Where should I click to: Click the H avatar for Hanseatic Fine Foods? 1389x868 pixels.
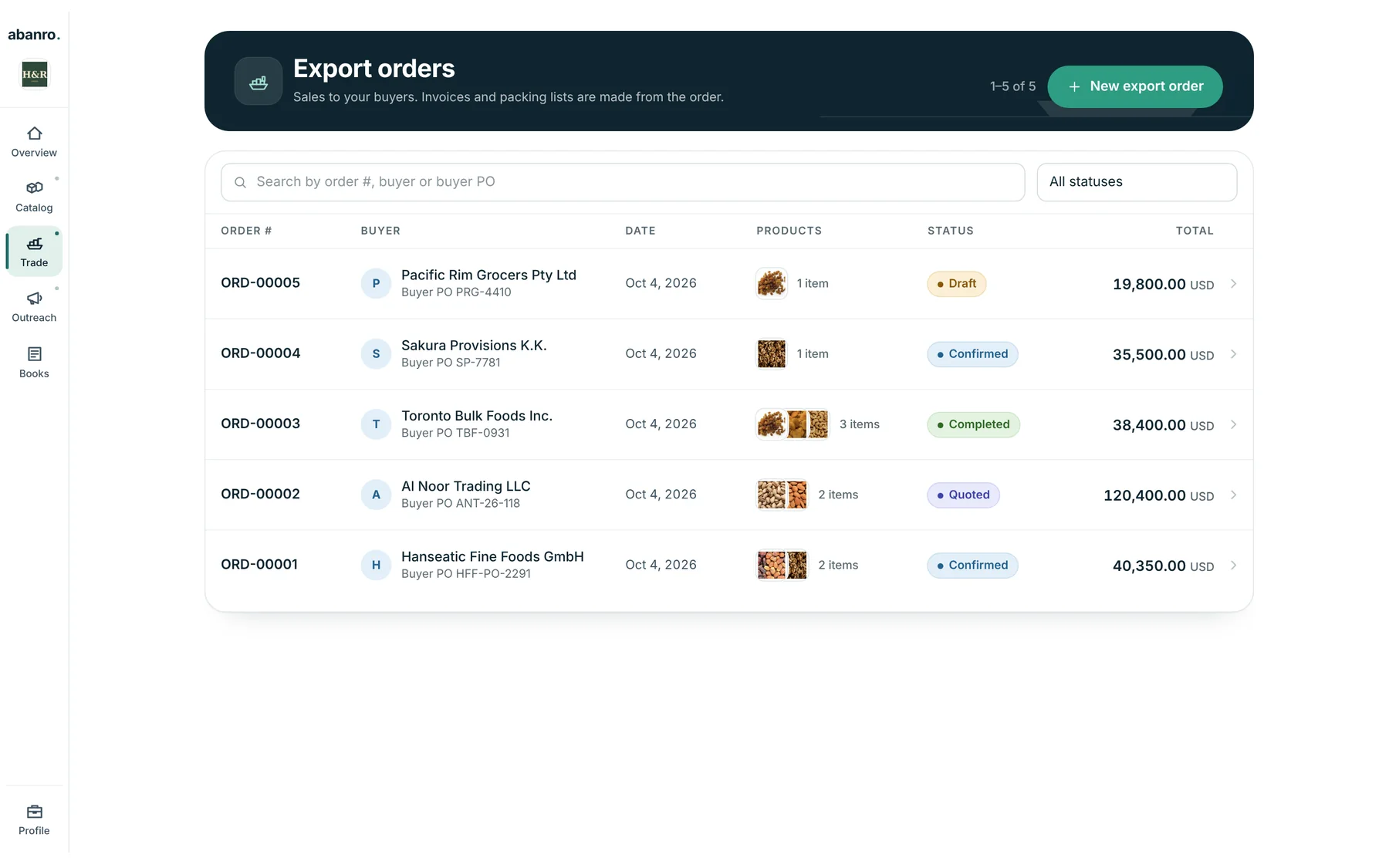tap(376, 565)
